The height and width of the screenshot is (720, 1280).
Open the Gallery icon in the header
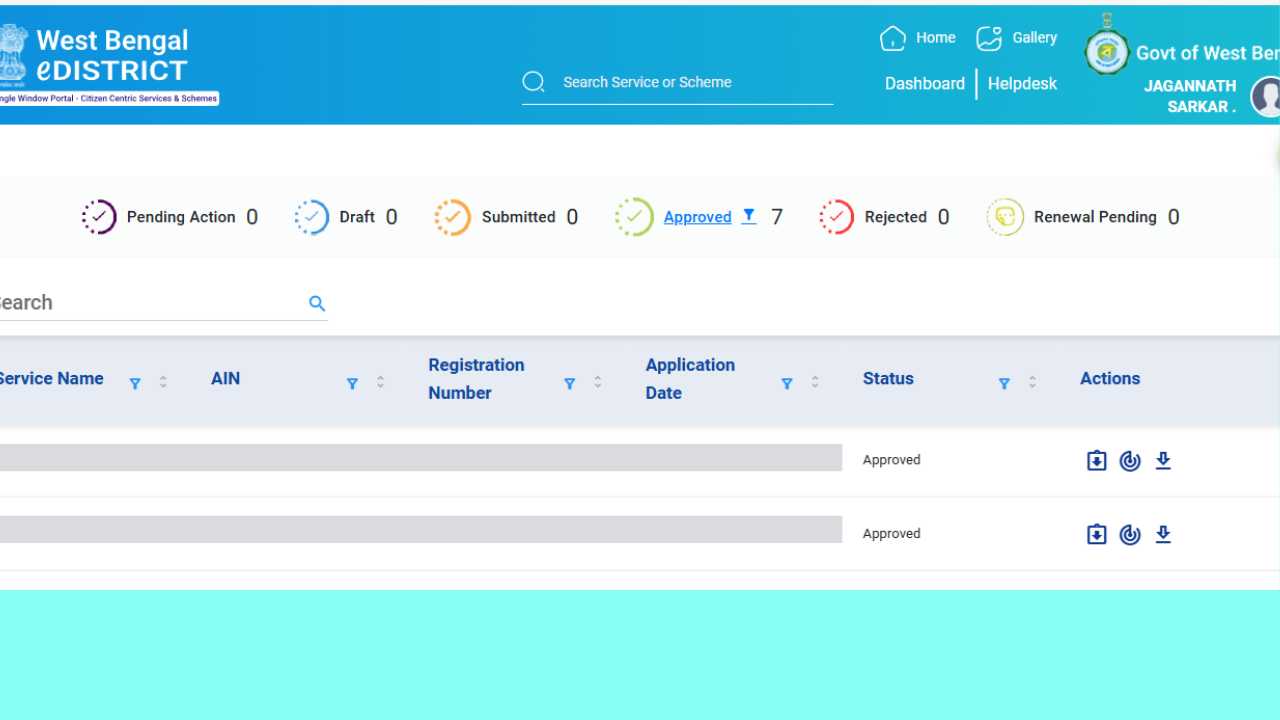(x=989, y=37)
